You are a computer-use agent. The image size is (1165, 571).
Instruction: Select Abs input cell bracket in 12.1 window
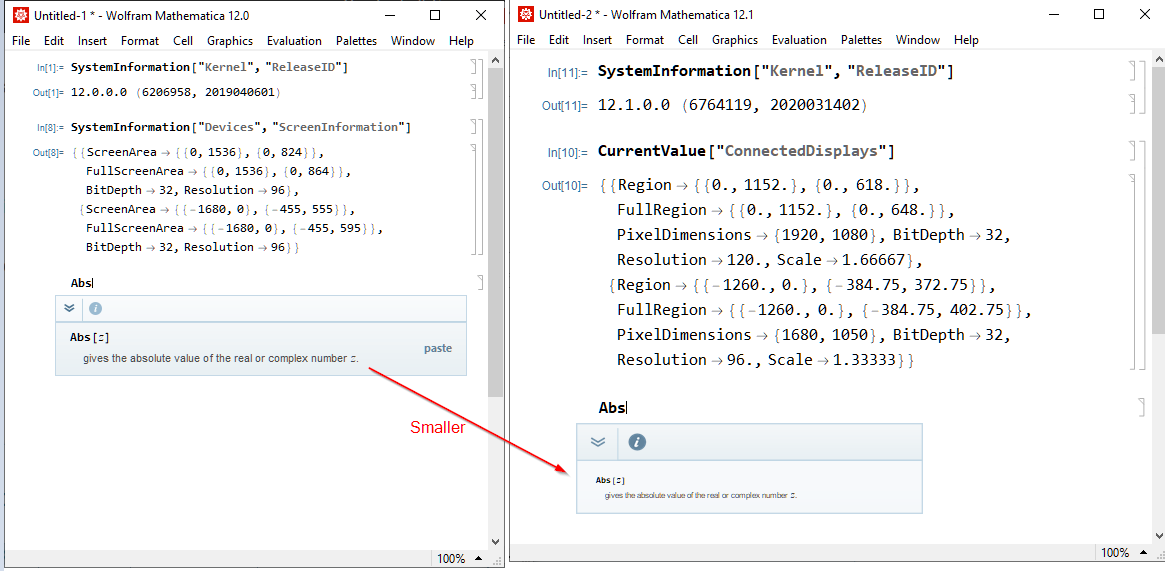click(1142, 407)
